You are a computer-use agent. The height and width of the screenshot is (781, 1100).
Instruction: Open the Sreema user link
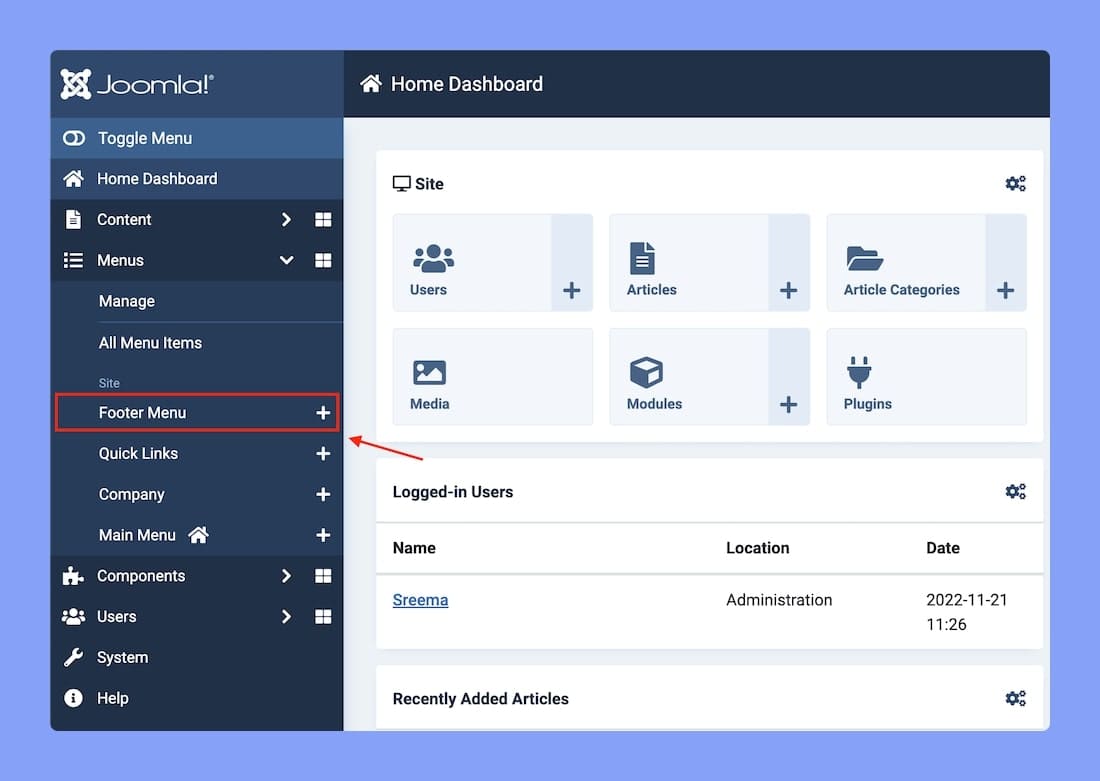click(x=420, y=600)
